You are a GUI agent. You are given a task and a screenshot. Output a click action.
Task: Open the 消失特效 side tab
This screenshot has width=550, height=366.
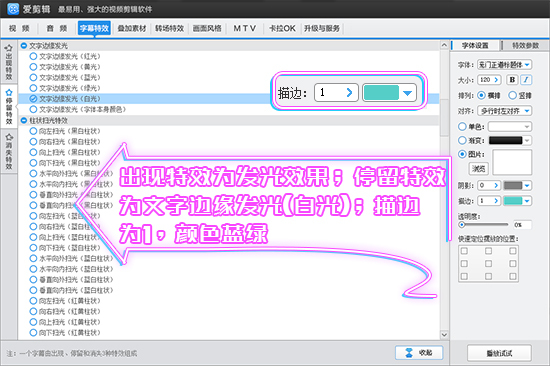point(9,152)
